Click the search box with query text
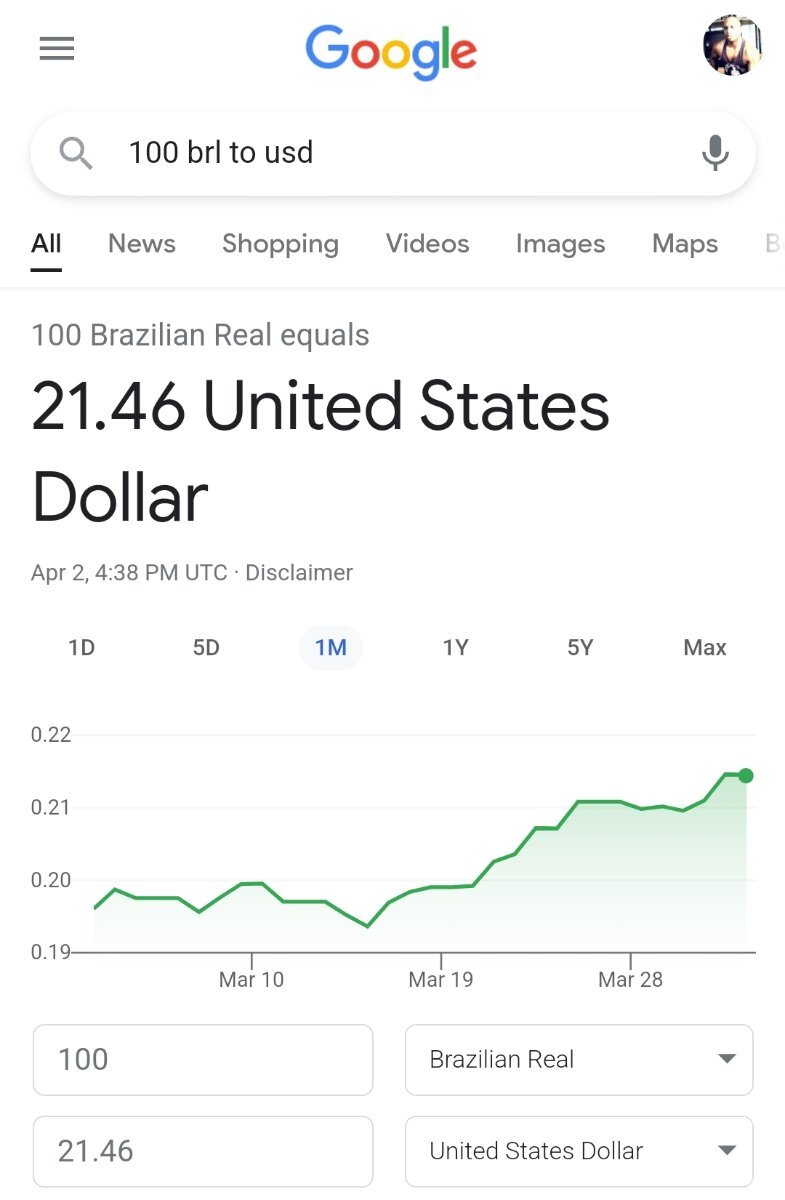The image size is (785, 1200). tap(392, 153)
